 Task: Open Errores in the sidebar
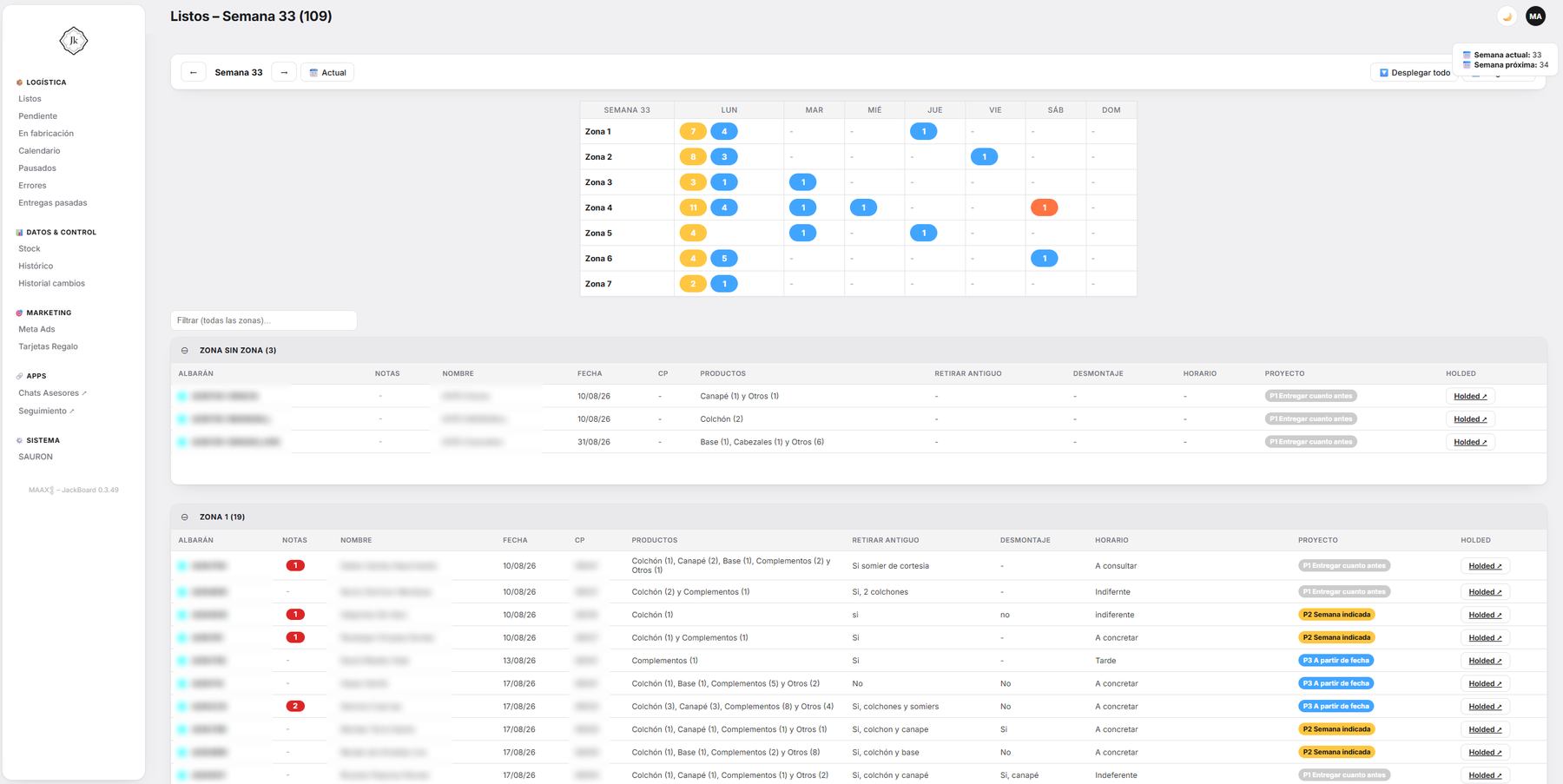point(32,186)
